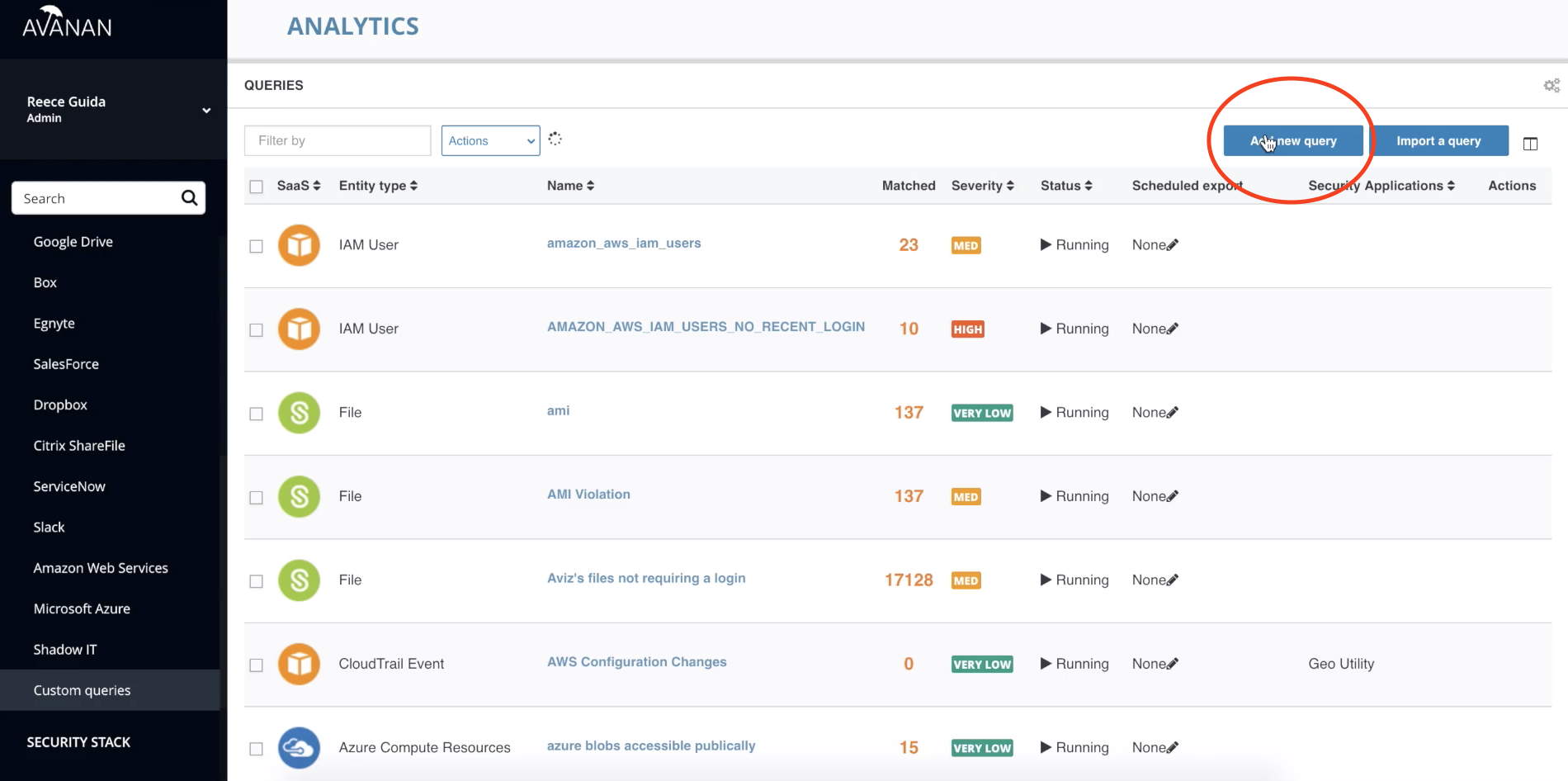Viewport: 1568px width, 781px height.
Task: Sort by Status column
Action: 1066,186
